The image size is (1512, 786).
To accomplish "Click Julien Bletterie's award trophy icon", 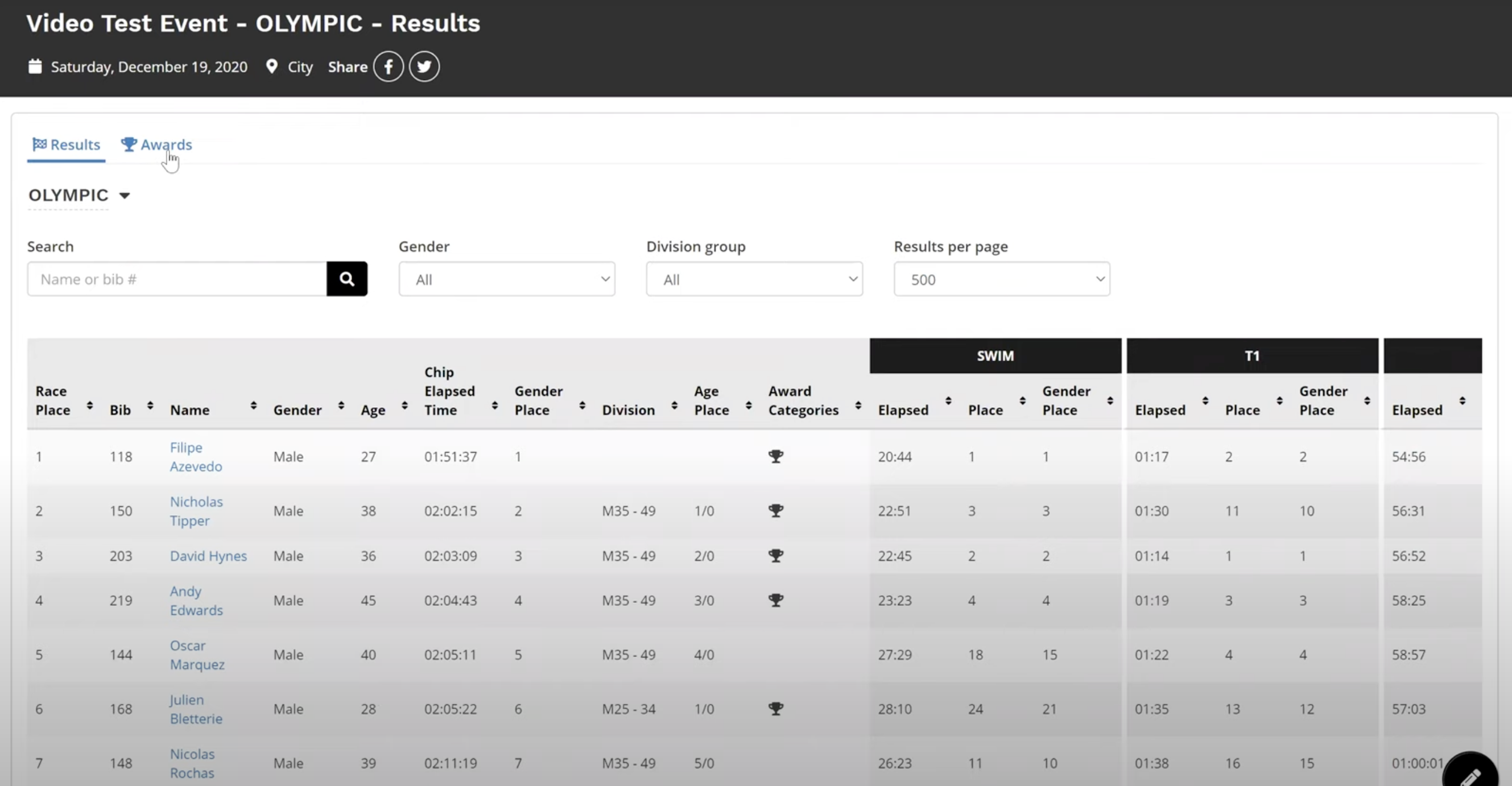I will 775,709.
